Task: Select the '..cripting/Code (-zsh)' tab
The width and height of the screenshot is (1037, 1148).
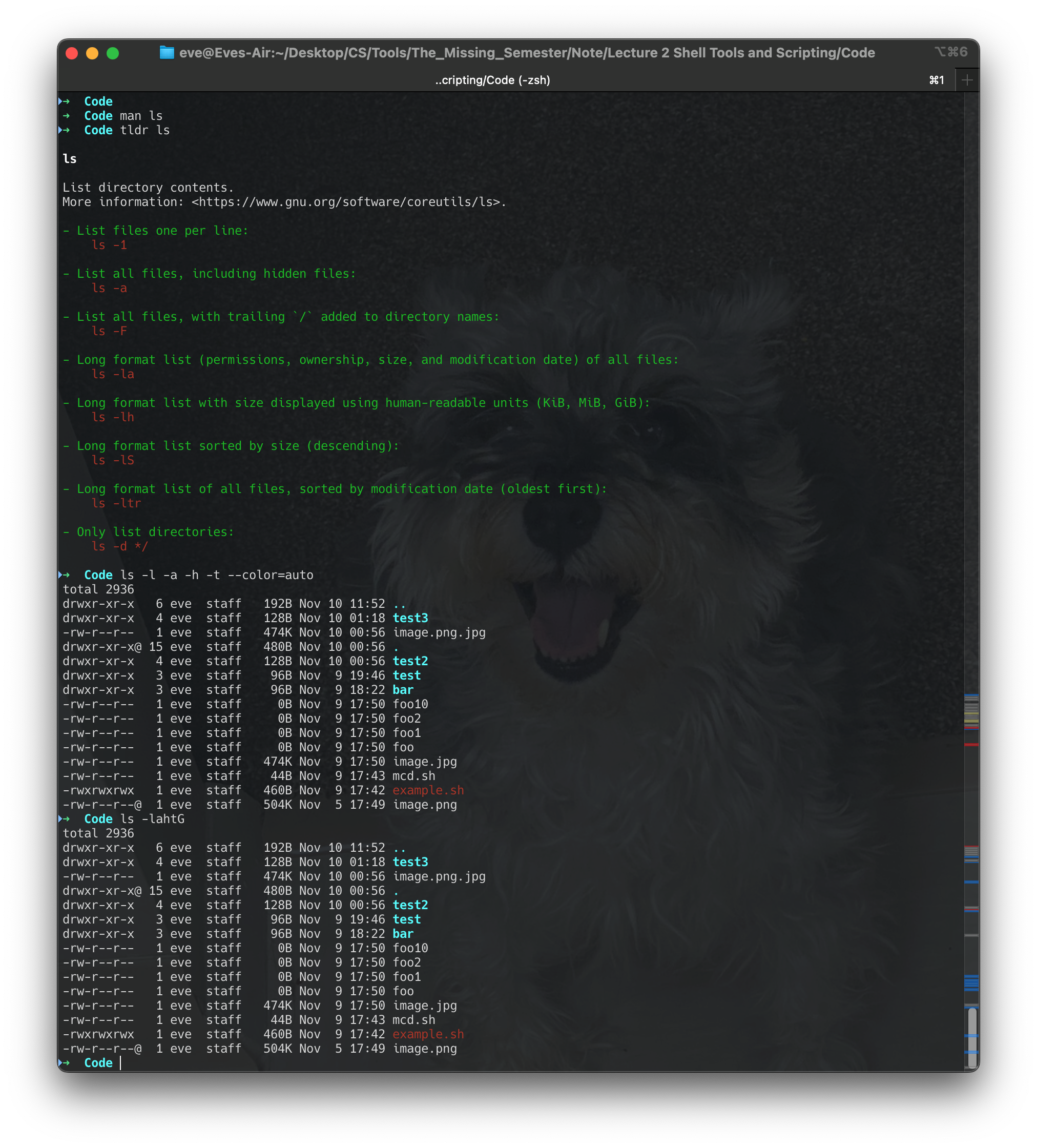Action: pyautogui.click(x=493, y=80)
